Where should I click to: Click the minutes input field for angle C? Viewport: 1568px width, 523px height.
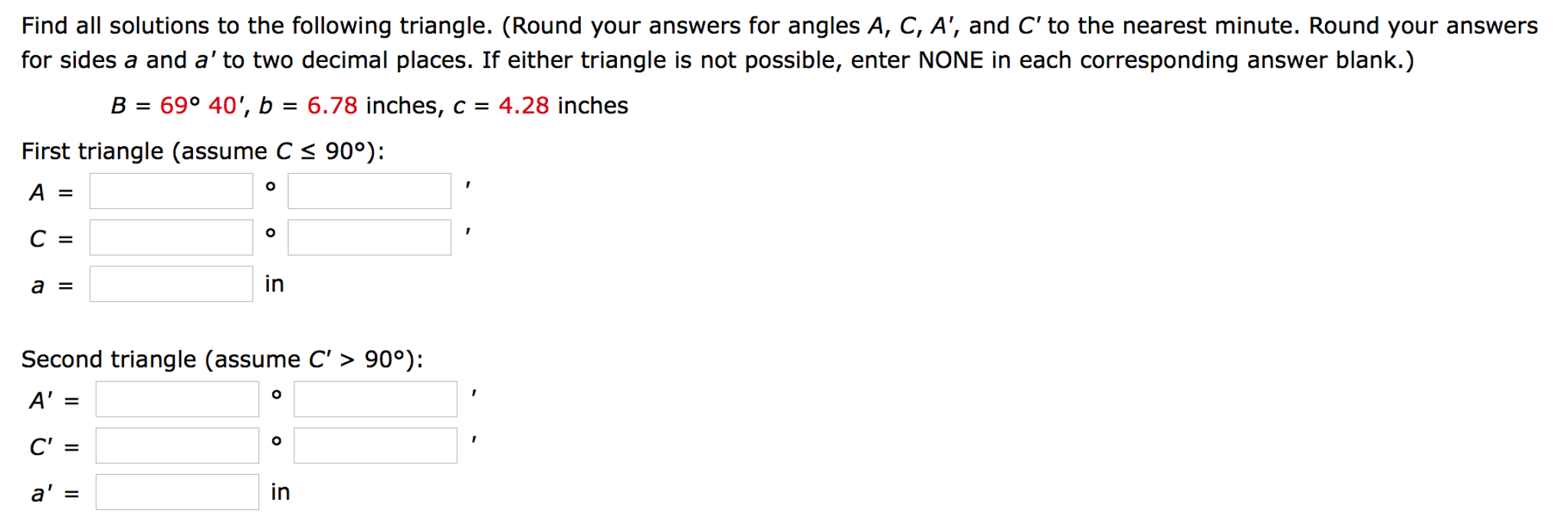click(368, 238)
